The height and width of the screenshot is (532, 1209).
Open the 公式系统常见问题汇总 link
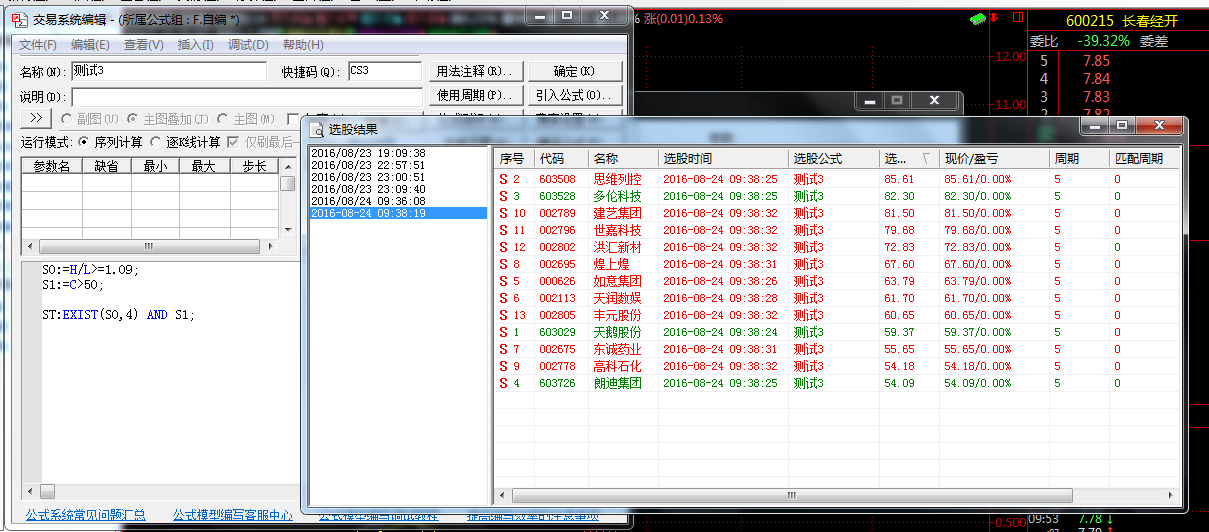click(x=85, y=515)
